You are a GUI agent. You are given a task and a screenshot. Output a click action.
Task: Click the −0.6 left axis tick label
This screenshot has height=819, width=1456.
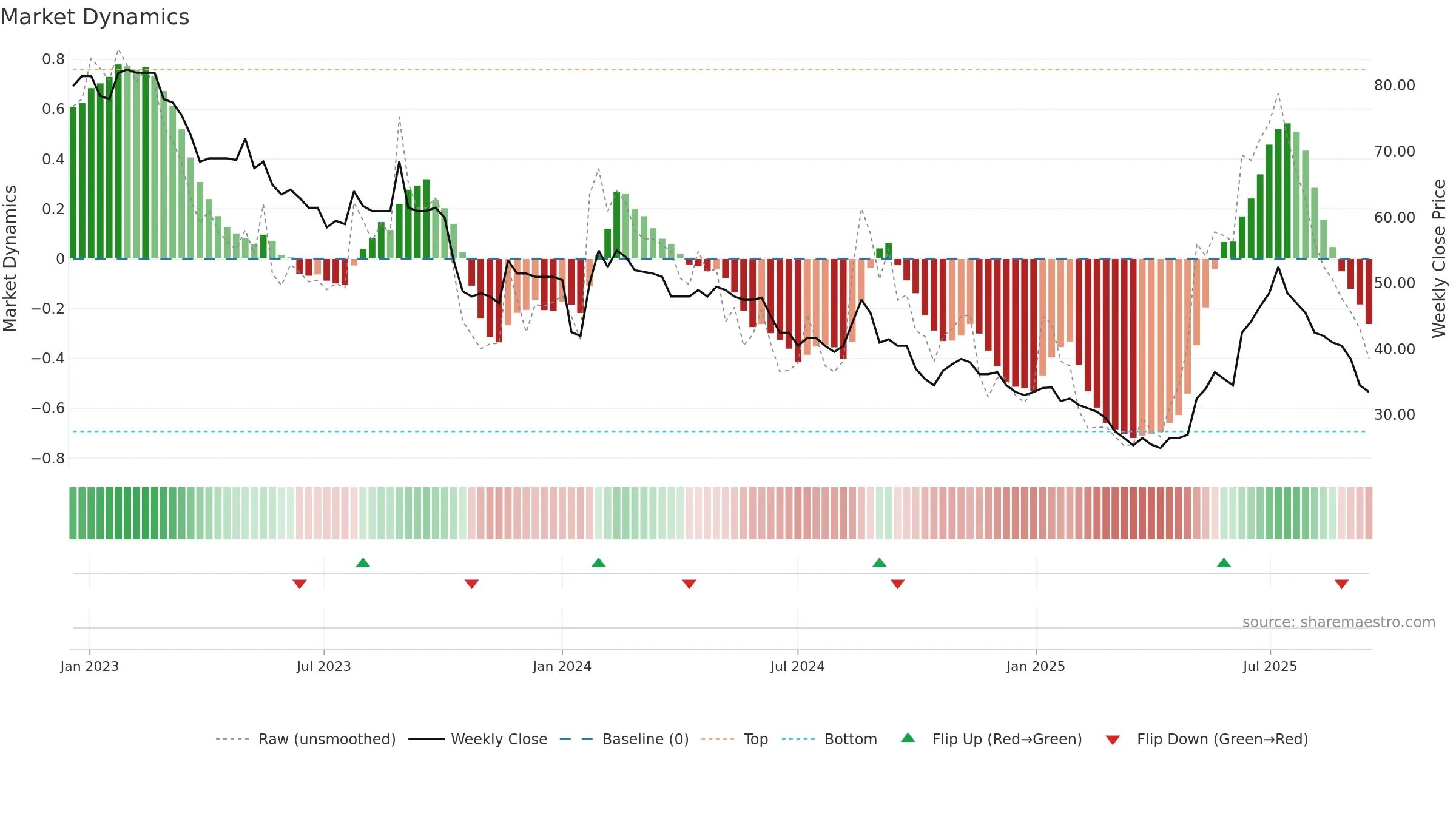tap(48, 408)
